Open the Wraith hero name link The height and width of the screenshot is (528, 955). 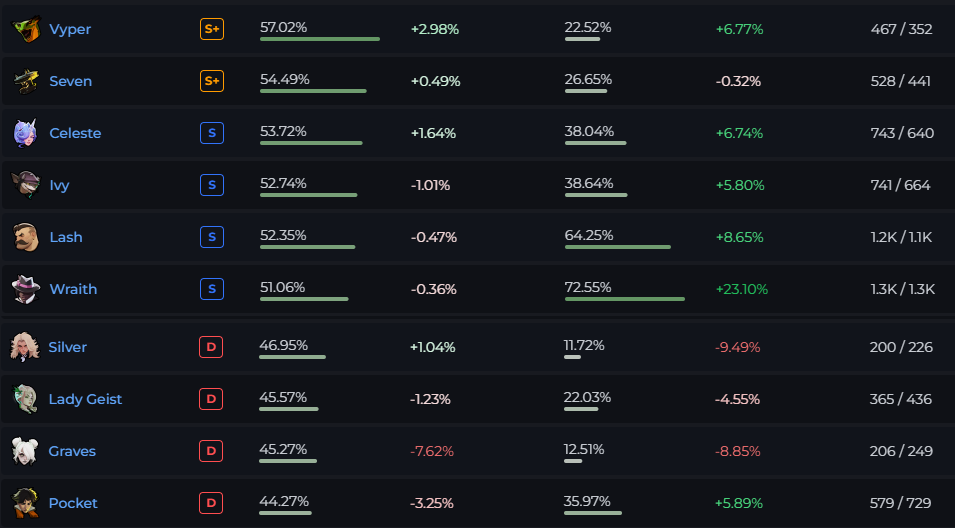tap(73, 289)
